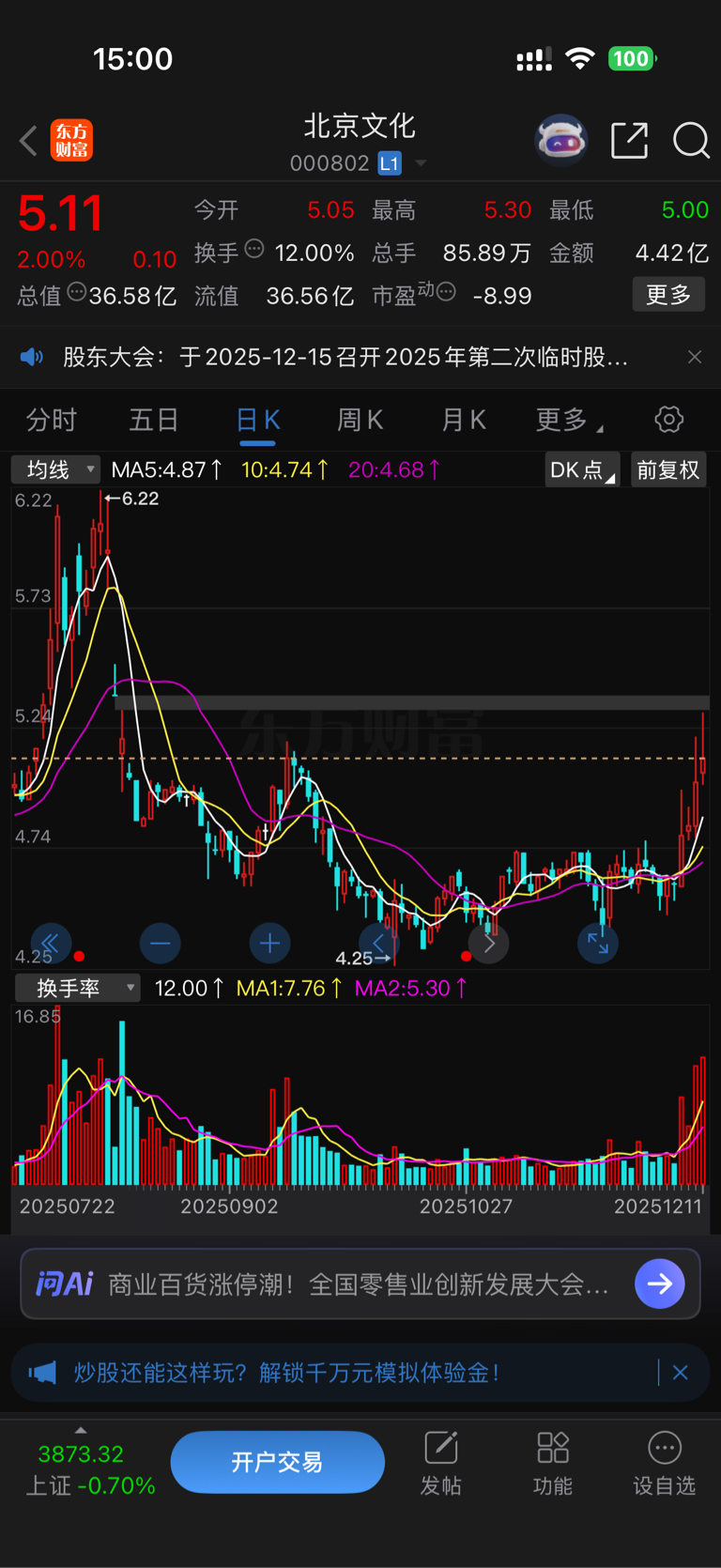The width and height of the screenshot is (721, 1568).
Task: Open the 股东大会 announcement text
Action: (345, 357)
